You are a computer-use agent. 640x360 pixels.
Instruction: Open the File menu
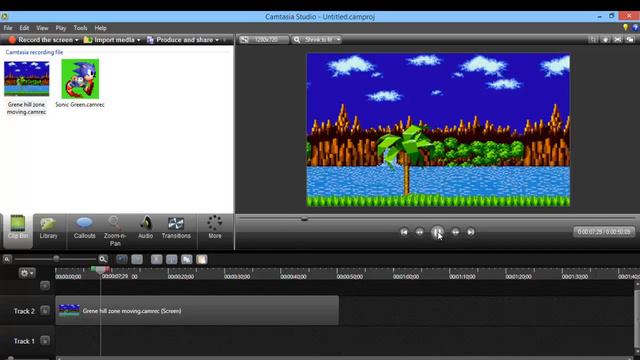8,28
